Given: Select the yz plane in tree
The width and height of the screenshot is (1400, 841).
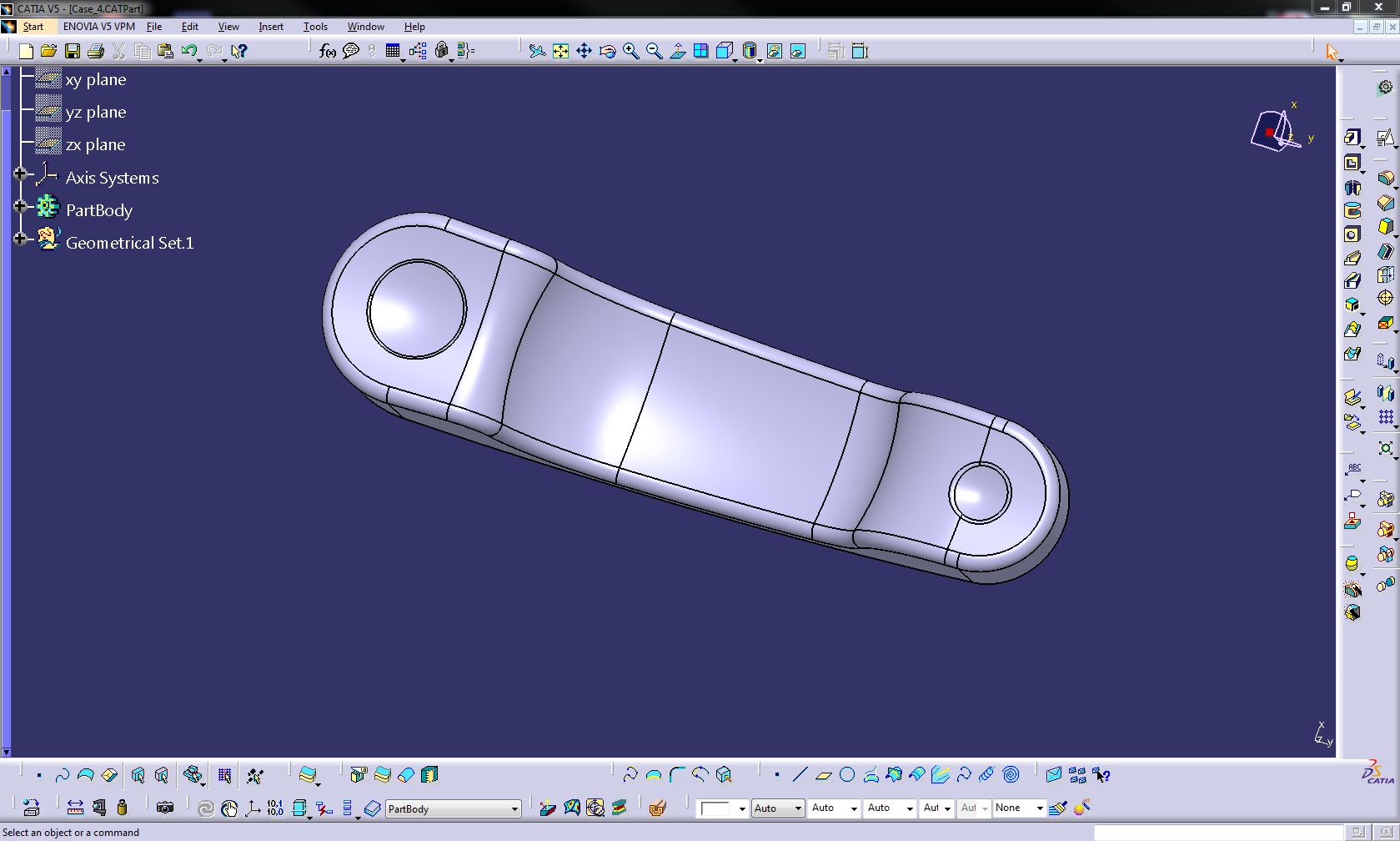Looking at the screenshot, I should coord(96,112).
